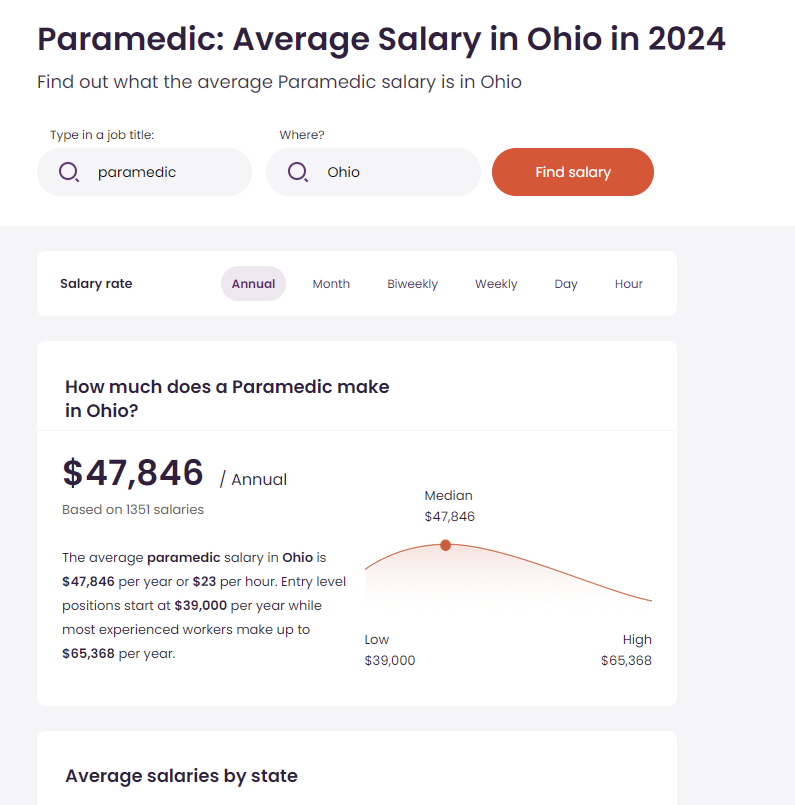The width and height of the screenshot is (795, 805).
Task: Click the page title about Paramedic salary
Action: 381,40
